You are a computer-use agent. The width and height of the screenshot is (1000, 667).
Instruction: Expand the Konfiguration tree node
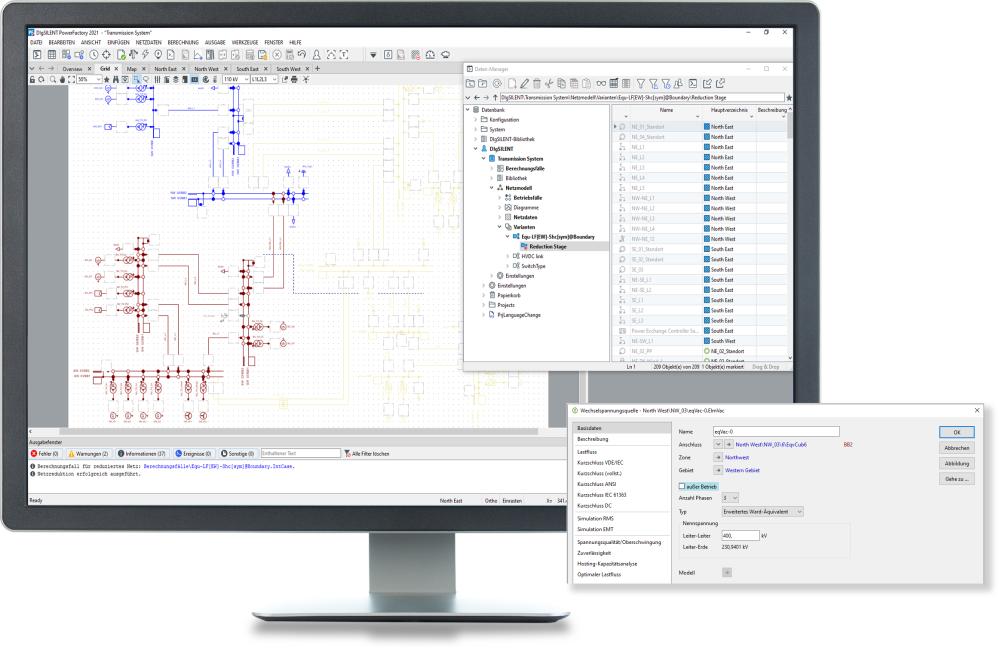(476, 119)
